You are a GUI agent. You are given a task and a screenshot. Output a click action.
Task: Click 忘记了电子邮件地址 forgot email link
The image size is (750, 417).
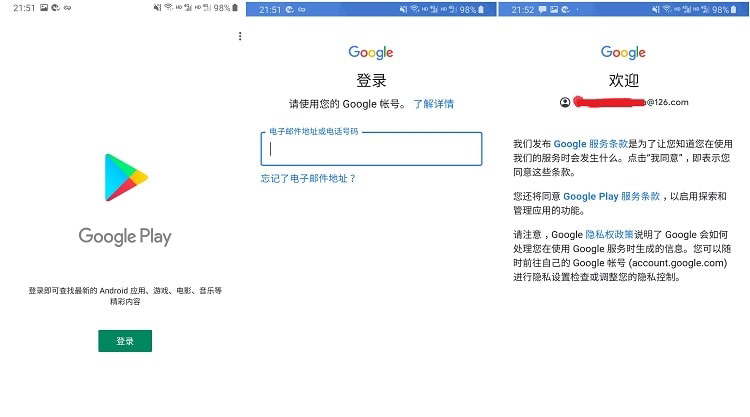pyautogui.click(x=308, y=179)
